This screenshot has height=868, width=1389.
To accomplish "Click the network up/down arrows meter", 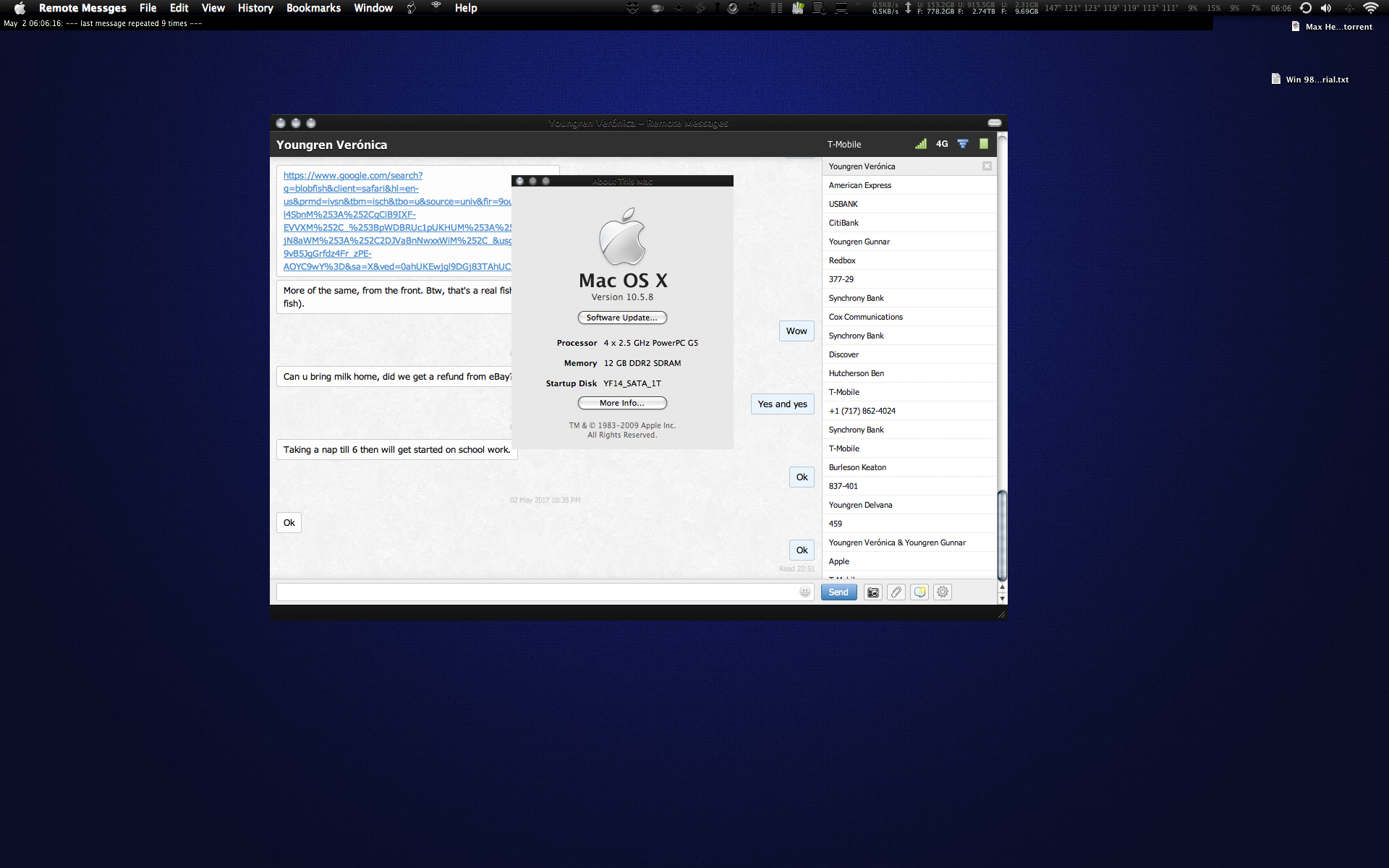I will 908,8.
